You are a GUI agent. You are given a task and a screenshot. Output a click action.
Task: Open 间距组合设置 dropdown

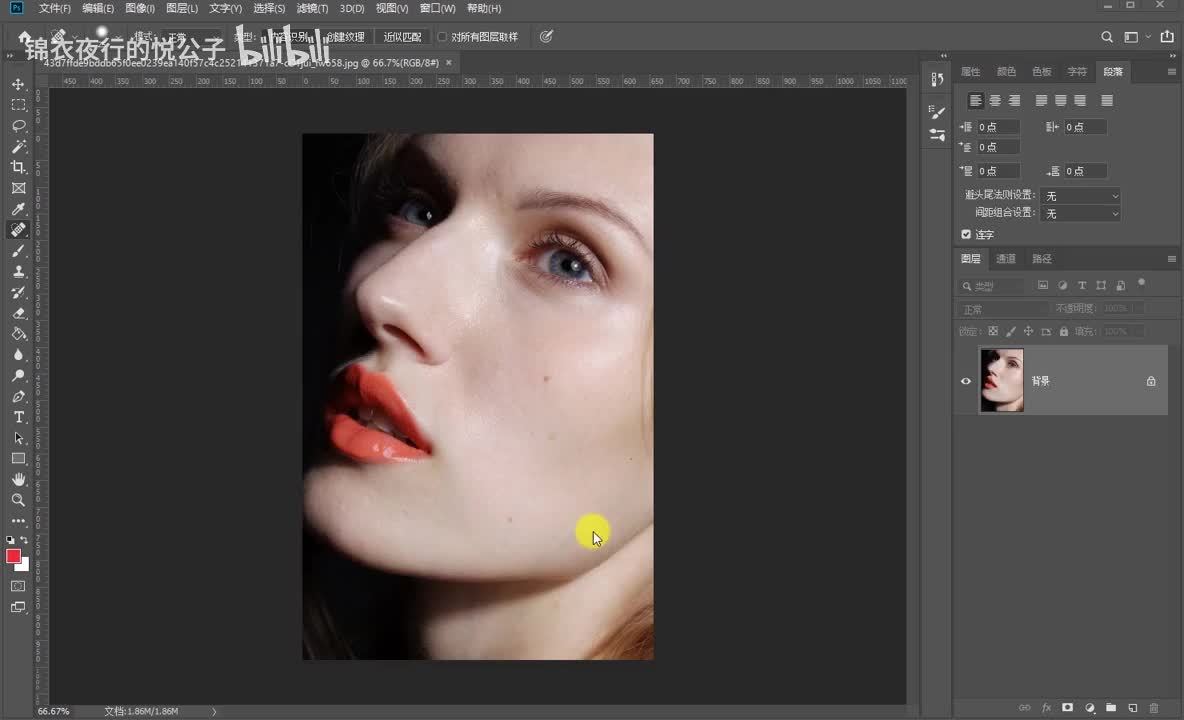coord(1081,214)
